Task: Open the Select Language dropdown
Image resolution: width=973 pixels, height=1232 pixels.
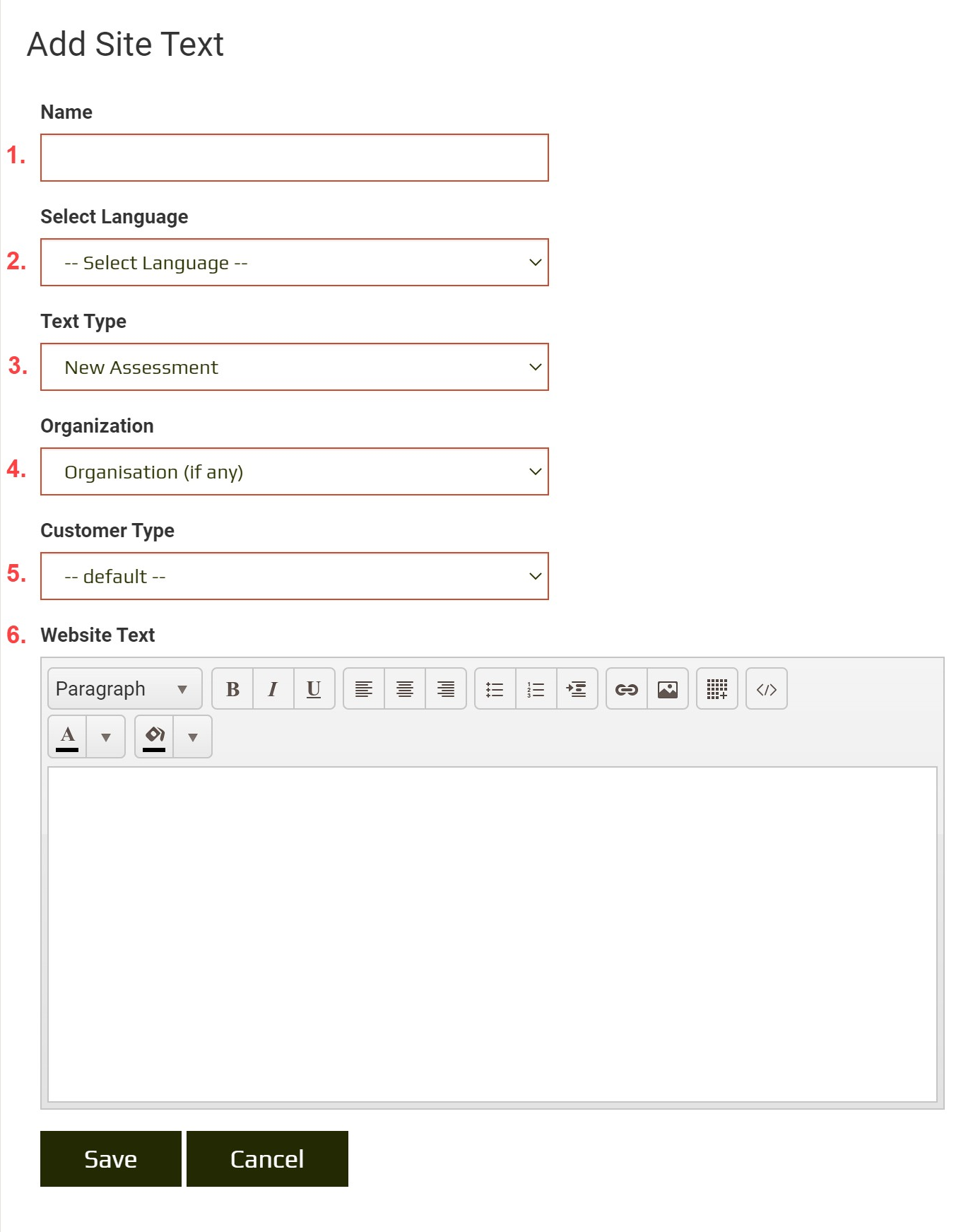Action: point(295,263)
